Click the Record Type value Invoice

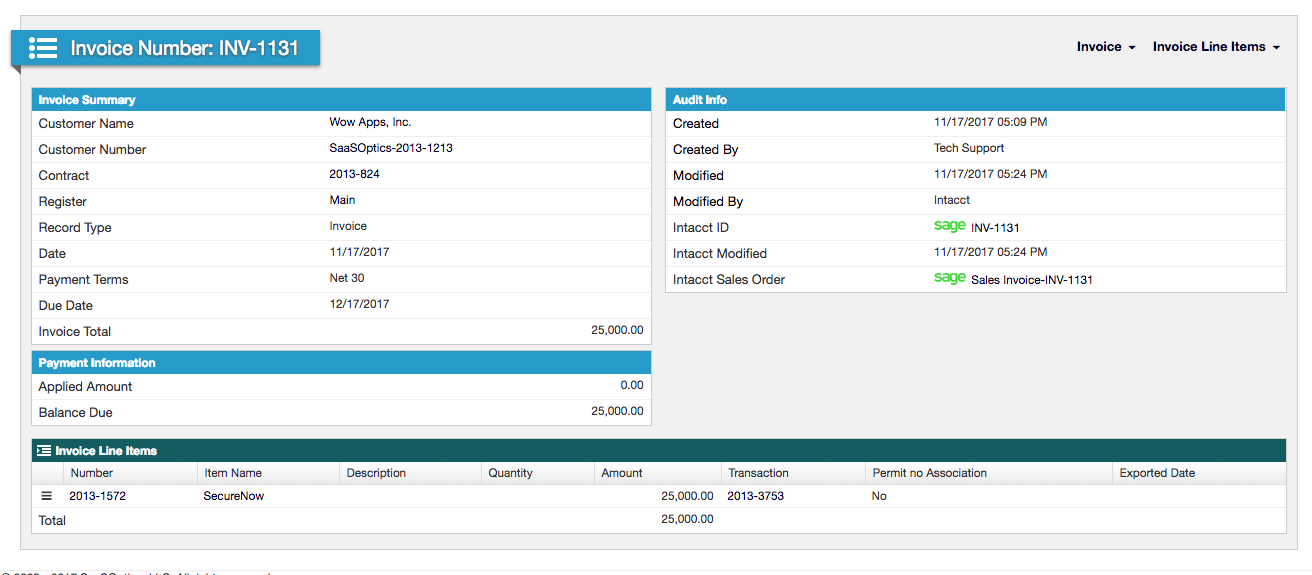pos(348,226)
